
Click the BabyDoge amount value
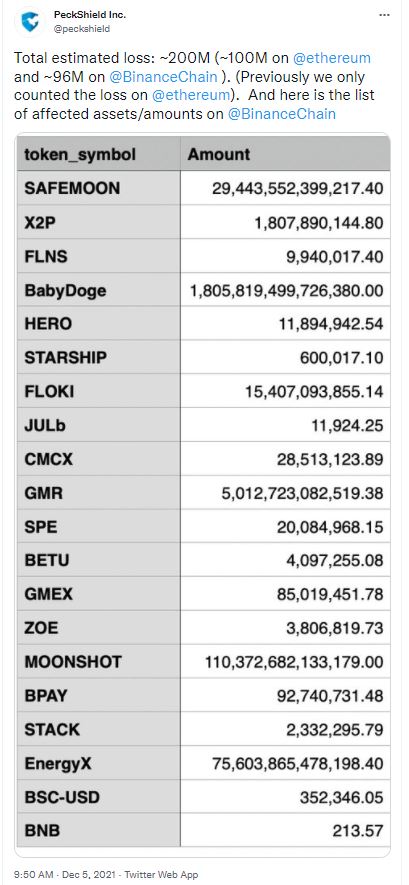[x=285, y=291]
